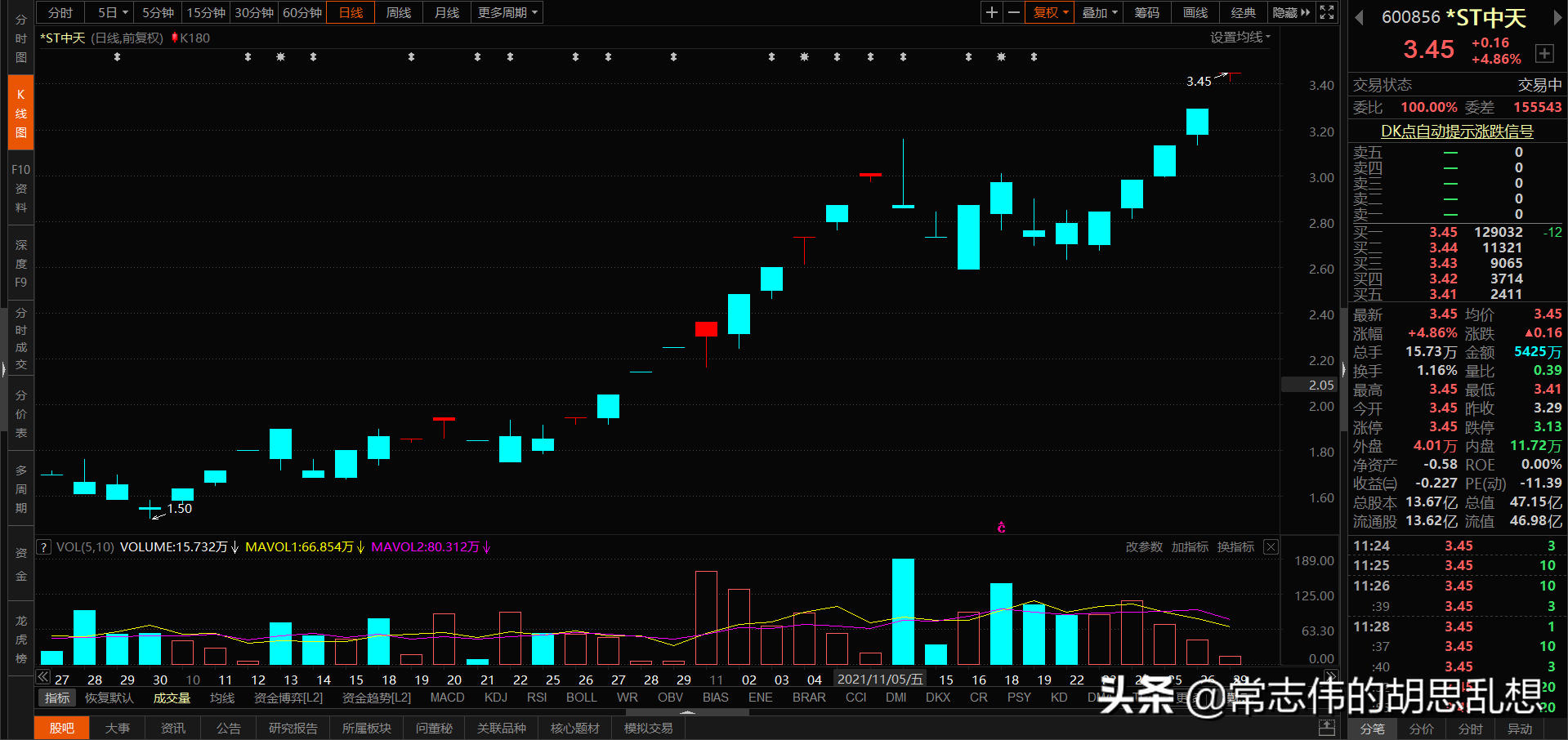Viewport: 1568px width, 740px height.
Task: Click the DK点自动提示涨跌信号 link
Action: point(1456,131)
